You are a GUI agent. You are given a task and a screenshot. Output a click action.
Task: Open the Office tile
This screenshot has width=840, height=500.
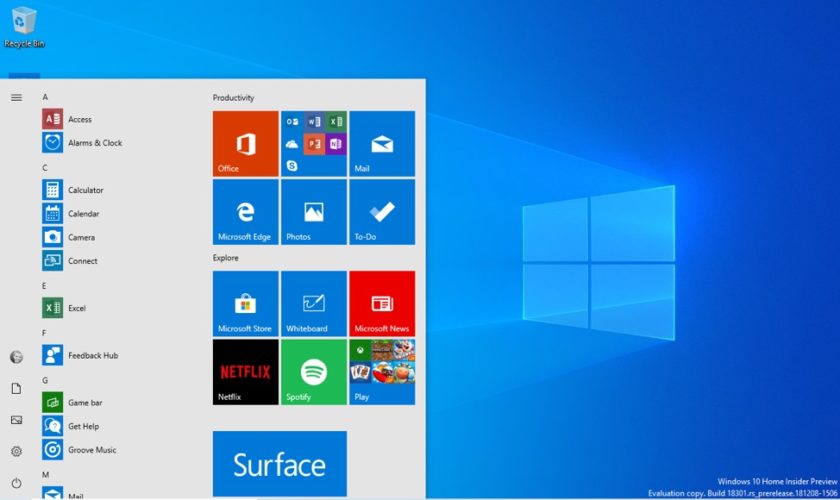(x=245, y=144)
